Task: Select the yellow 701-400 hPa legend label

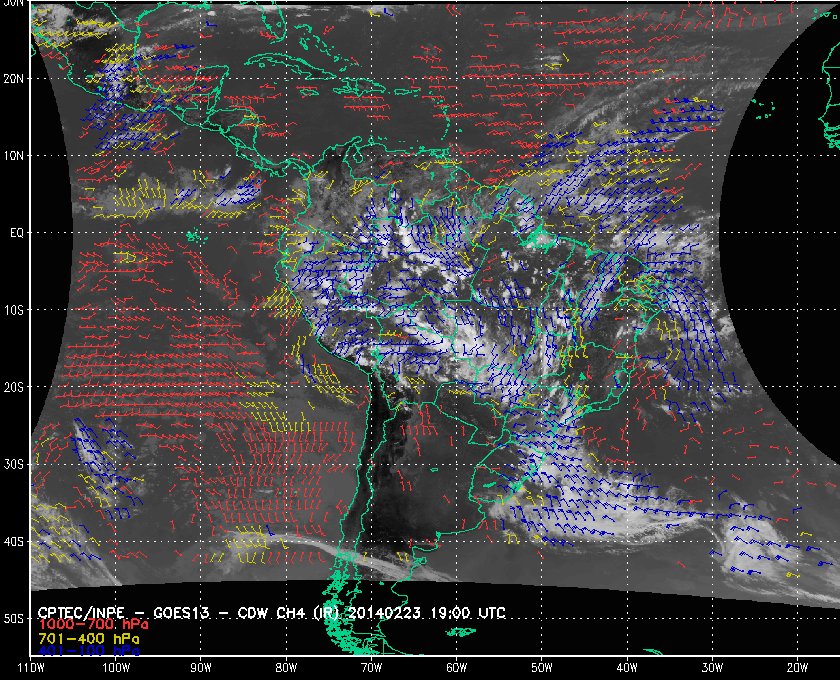Action: (89, 639)
